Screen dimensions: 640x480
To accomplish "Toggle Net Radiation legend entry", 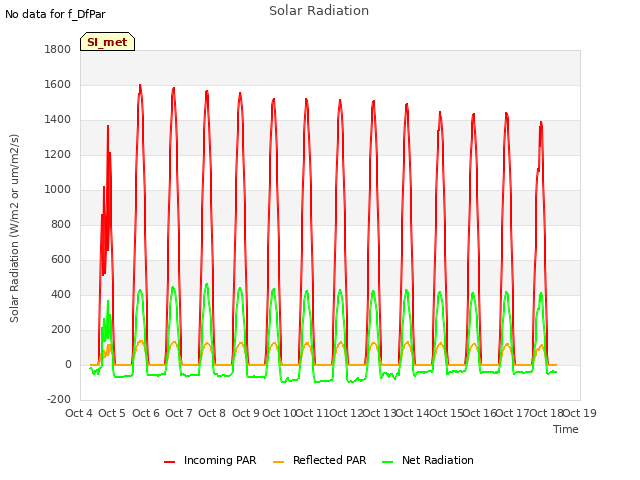I will point(428,460).
